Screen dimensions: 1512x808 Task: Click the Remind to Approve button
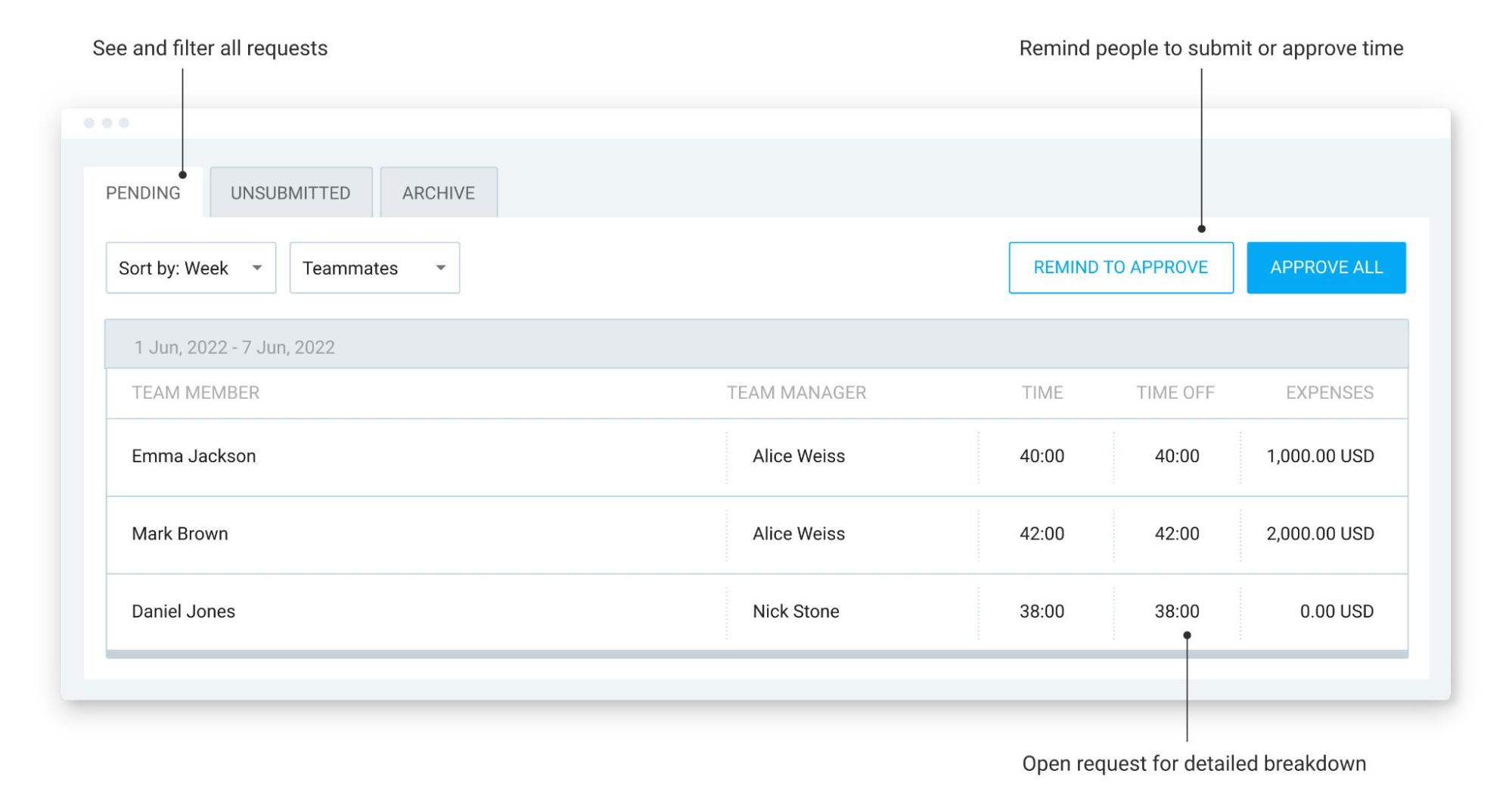coord(1121,268)
